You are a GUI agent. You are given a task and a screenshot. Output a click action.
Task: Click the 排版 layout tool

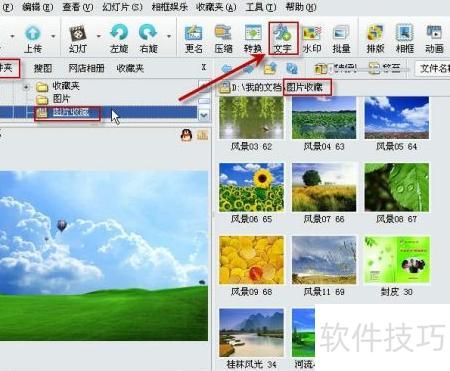[x=375, y=39]
